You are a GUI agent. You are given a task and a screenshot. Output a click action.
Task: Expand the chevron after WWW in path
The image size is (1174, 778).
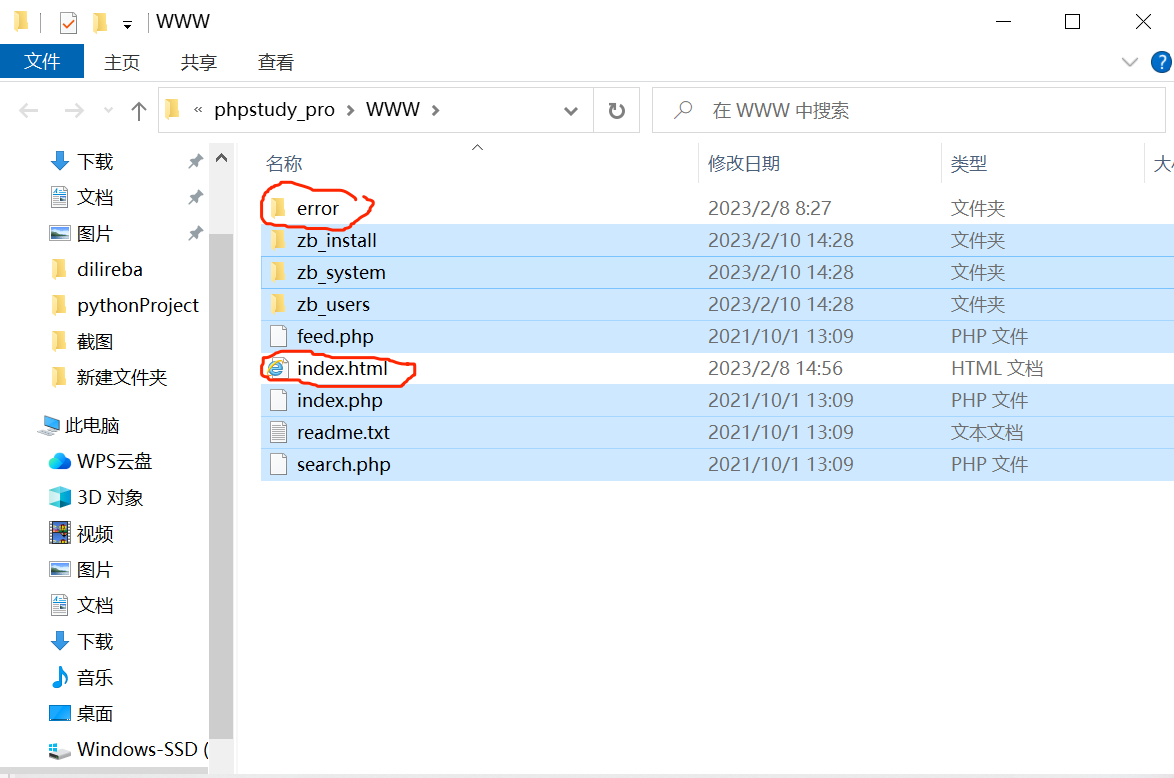coord(435,111)
